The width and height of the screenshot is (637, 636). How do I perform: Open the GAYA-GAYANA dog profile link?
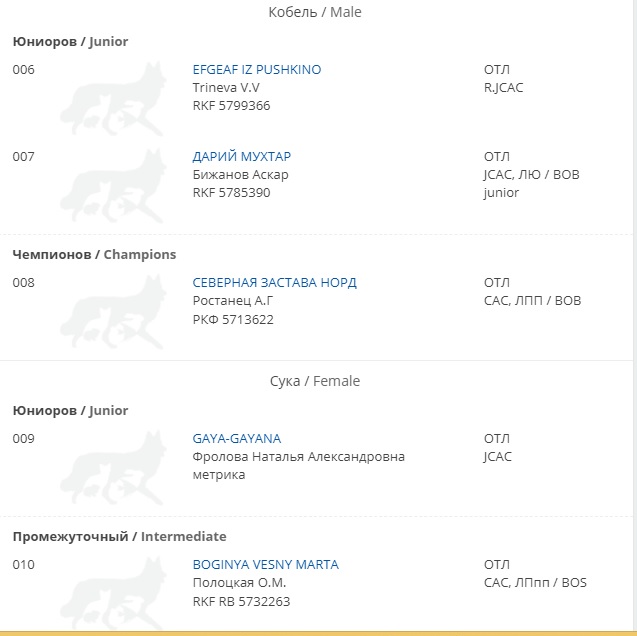click(x=237, y=439)
